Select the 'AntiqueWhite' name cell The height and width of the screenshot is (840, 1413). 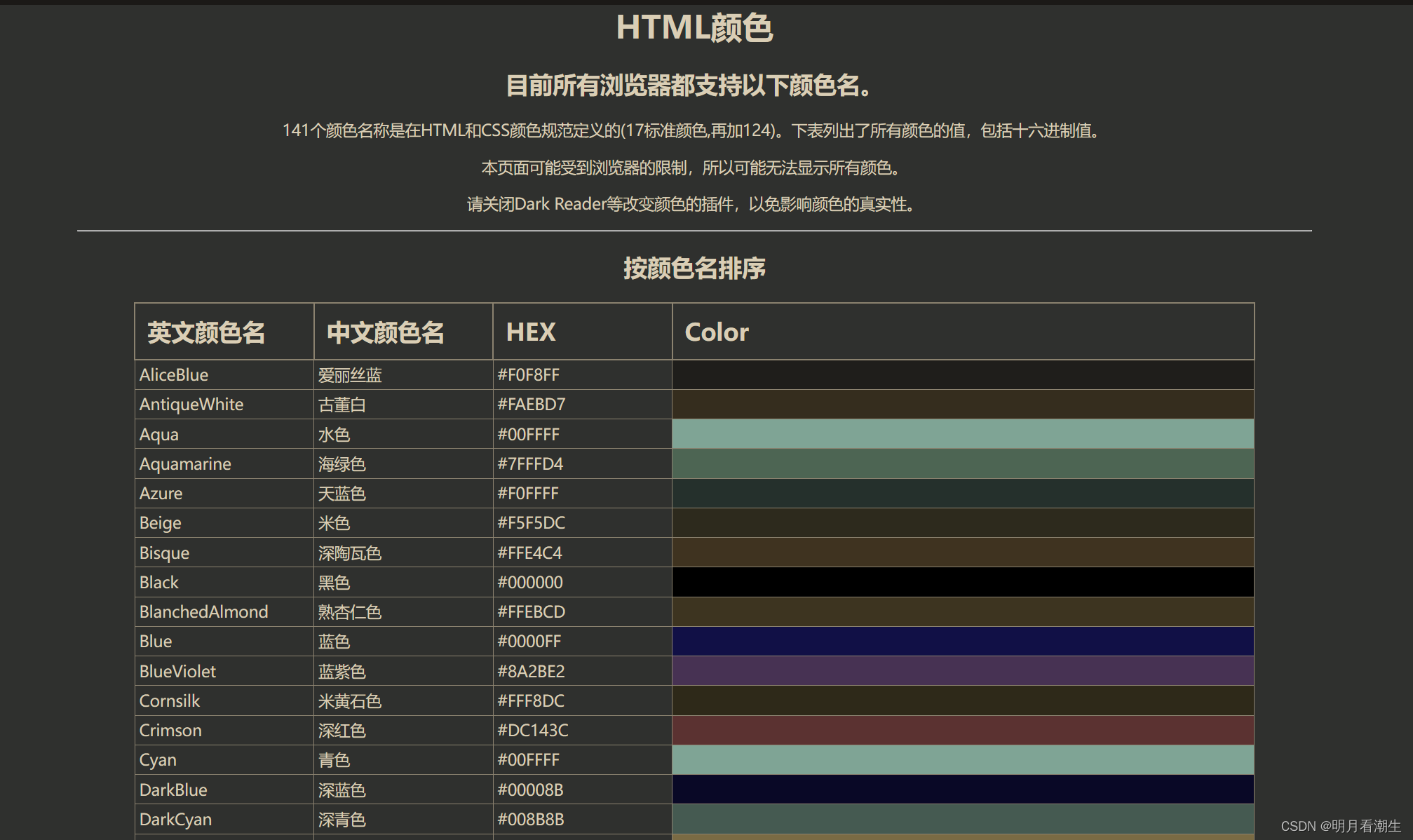(x=224, y=405)
